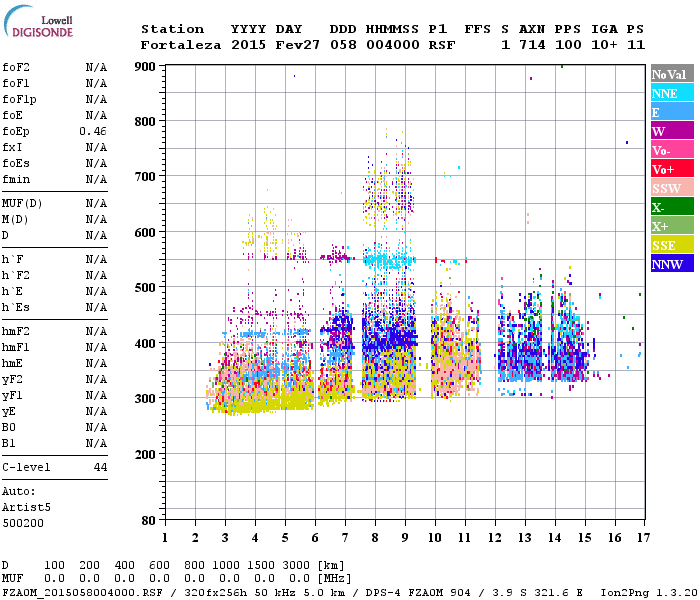This screenshot has height=600, width=700.
Task: Select the Vo+ red legend swatch
Action: pyautogui.click(x=672, y=169)
